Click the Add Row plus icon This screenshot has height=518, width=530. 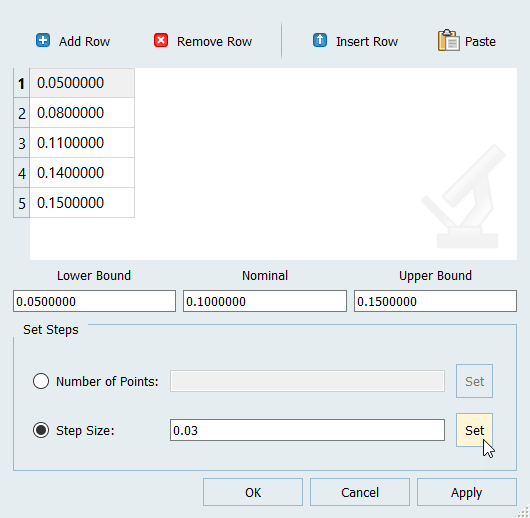[43, 41]
